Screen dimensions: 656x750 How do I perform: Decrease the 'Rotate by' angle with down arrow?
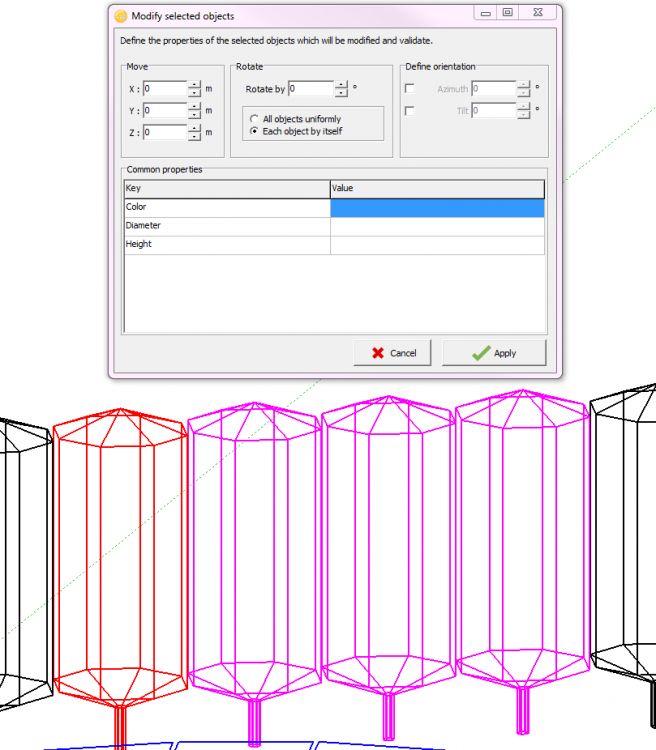pos(341,93)
